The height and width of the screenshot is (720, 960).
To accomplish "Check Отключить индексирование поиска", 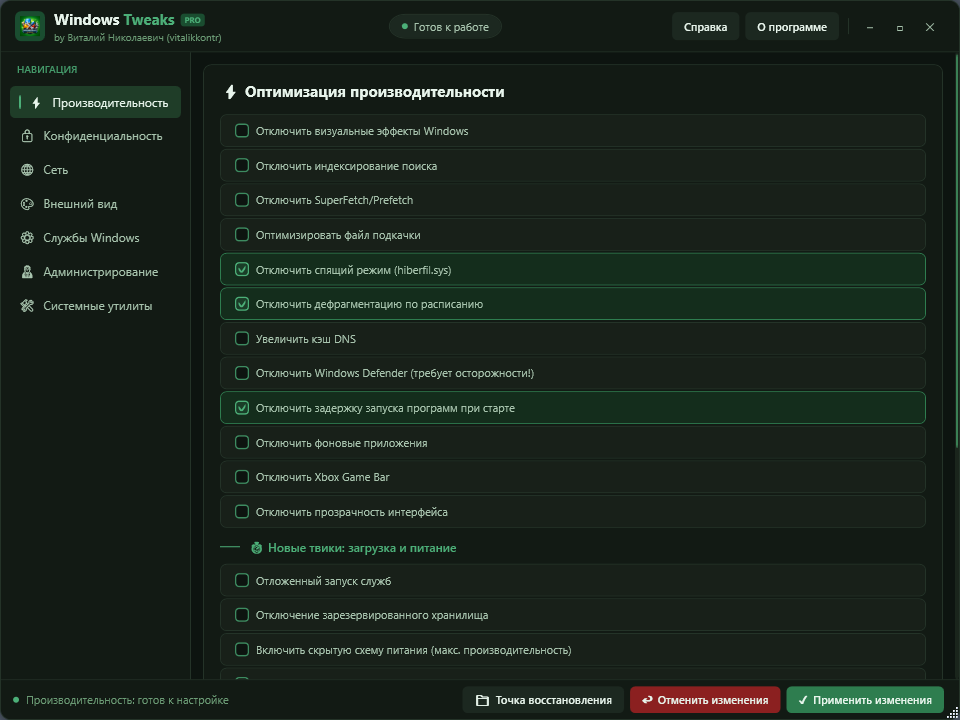I will pyautogui.click(x=242, y=165).
